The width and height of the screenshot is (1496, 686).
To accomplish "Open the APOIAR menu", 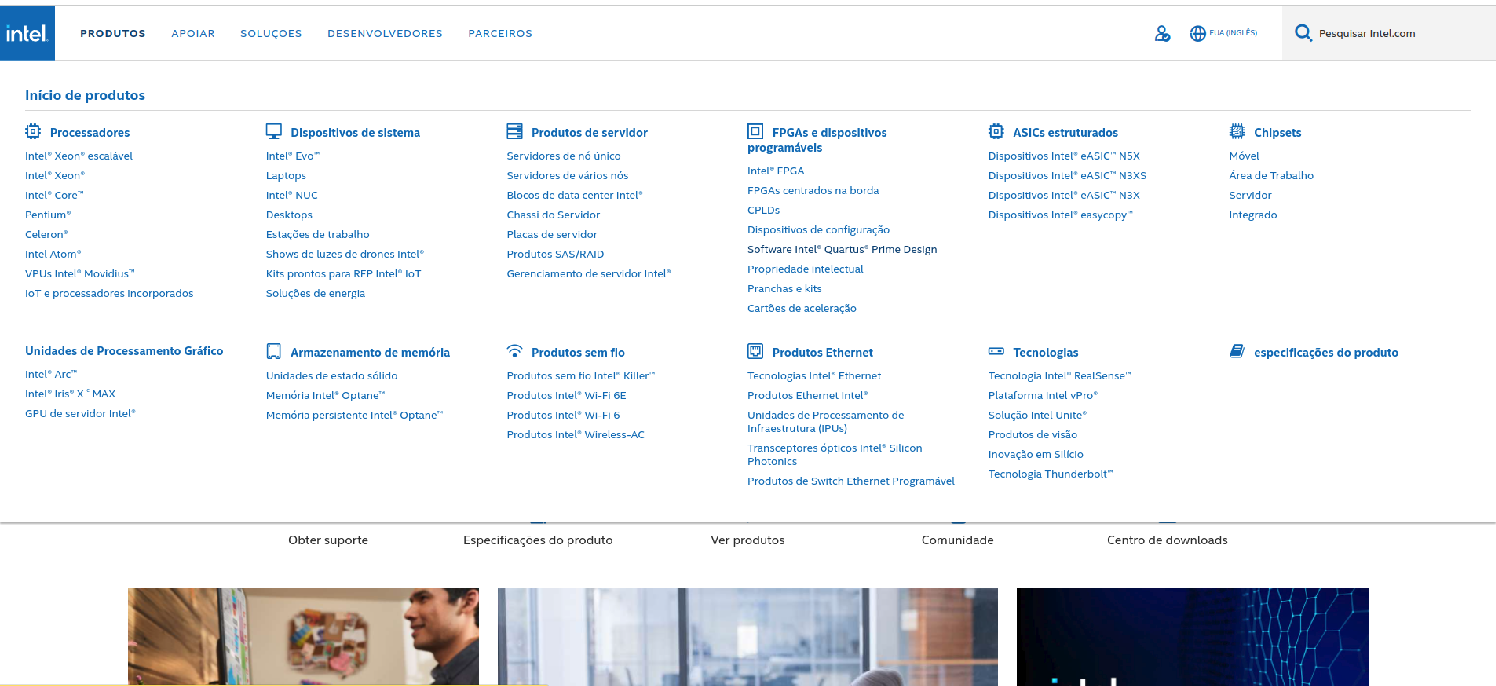I will pyautogui.click(x=193, y=33).
